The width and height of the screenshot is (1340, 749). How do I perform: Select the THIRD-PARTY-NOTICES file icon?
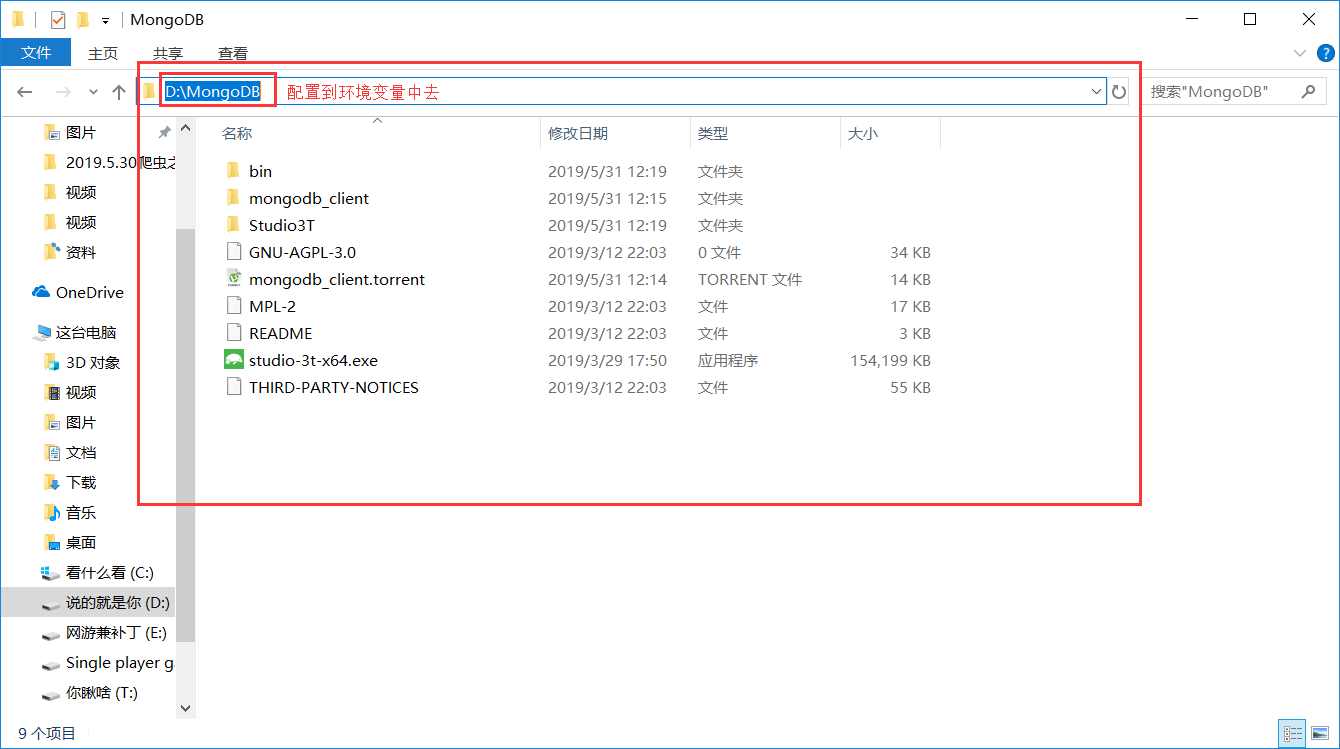pos(233,387)
